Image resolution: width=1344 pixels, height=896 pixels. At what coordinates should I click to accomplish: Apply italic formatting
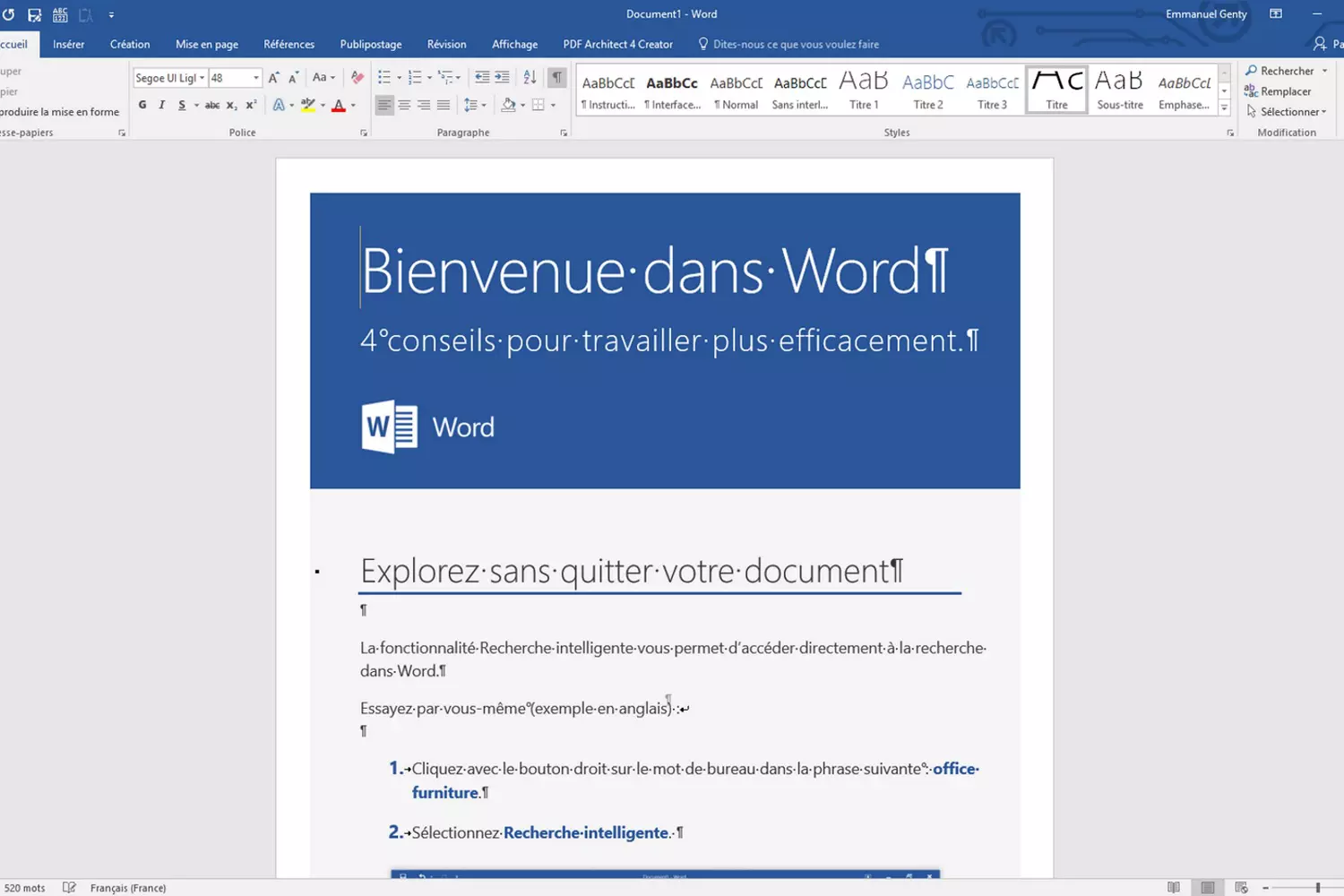(161, 105)
